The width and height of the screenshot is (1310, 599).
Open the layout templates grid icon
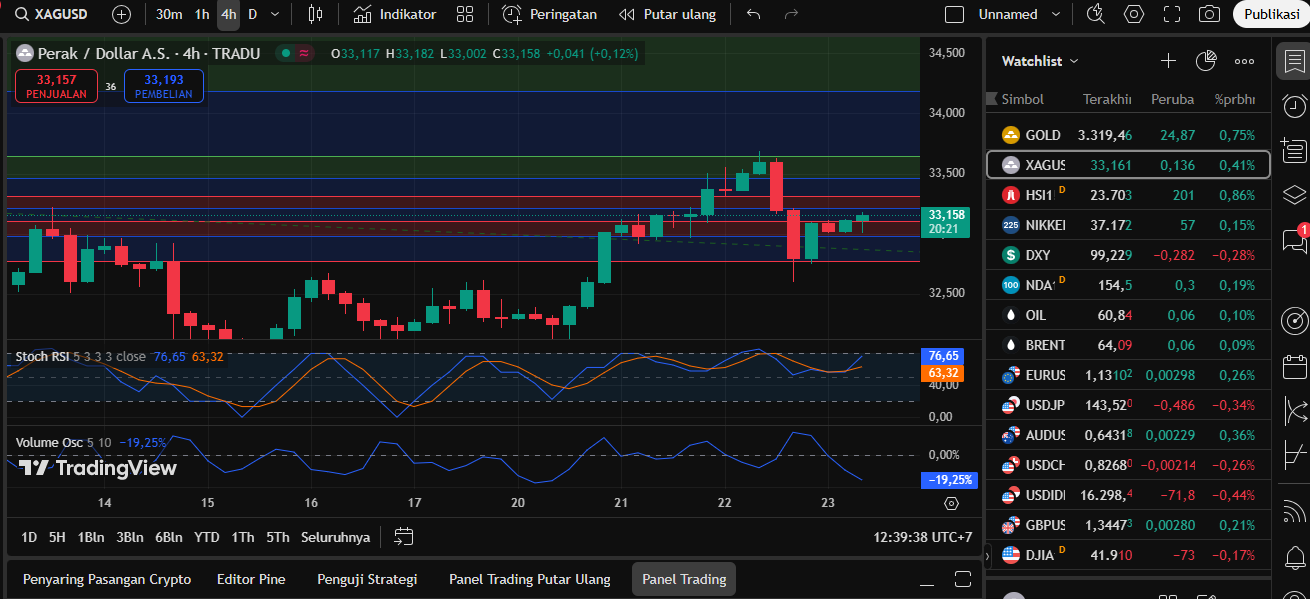coord(465,15)
